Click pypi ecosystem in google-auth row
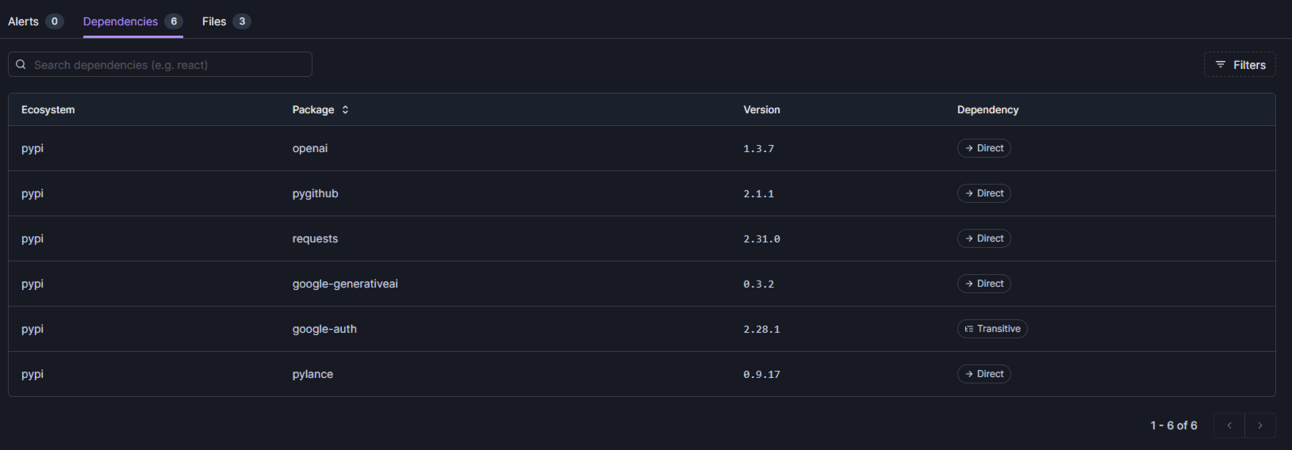Image resolution: width=1292 pixels, height=450 pixels. point(32,328)
